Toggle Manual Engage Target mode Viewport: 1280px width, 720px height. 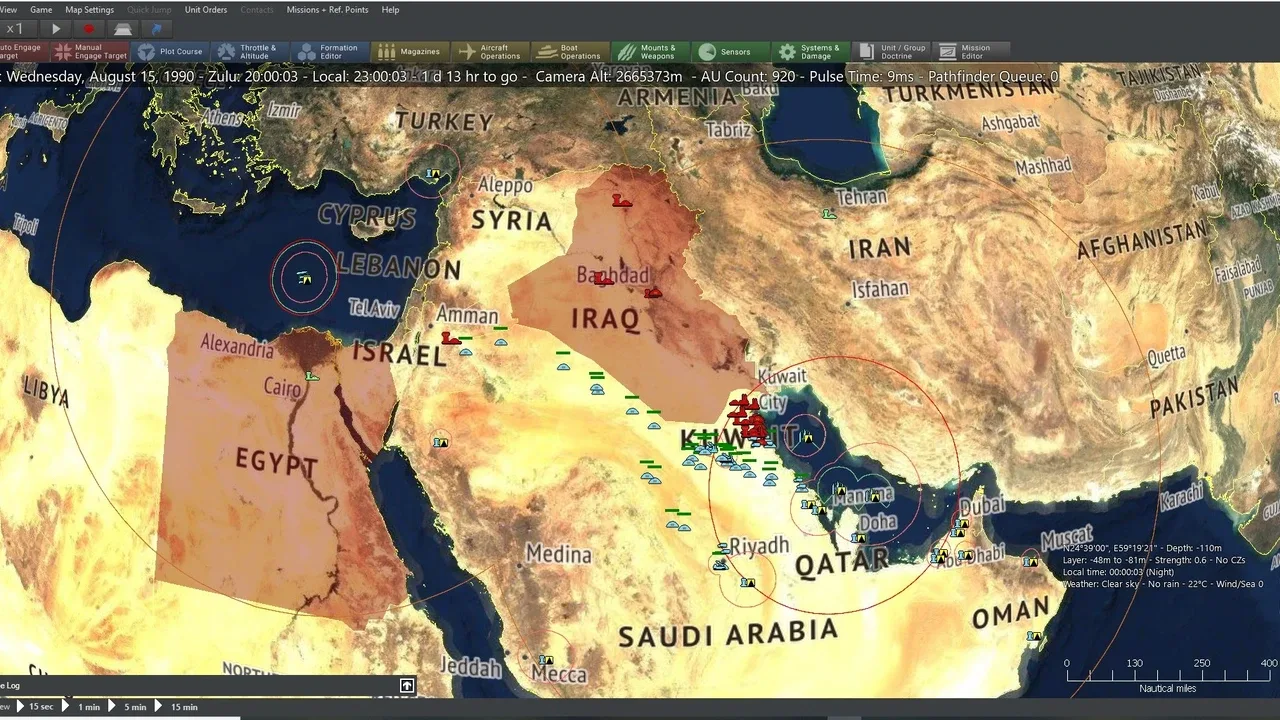(x=90, y=52)
